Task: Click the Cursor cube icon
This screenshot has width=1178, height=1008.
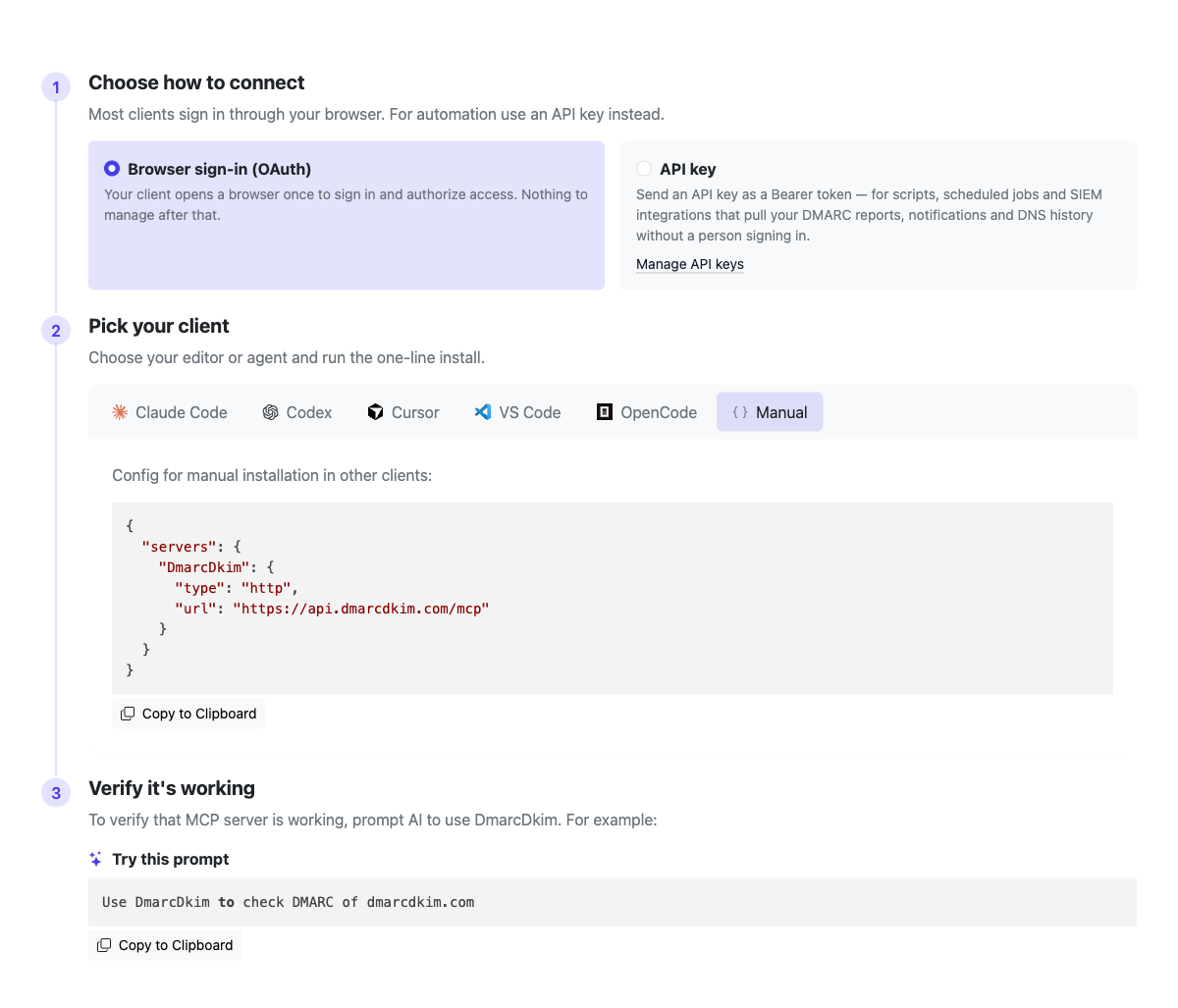Action: click(x=375, y=412)
